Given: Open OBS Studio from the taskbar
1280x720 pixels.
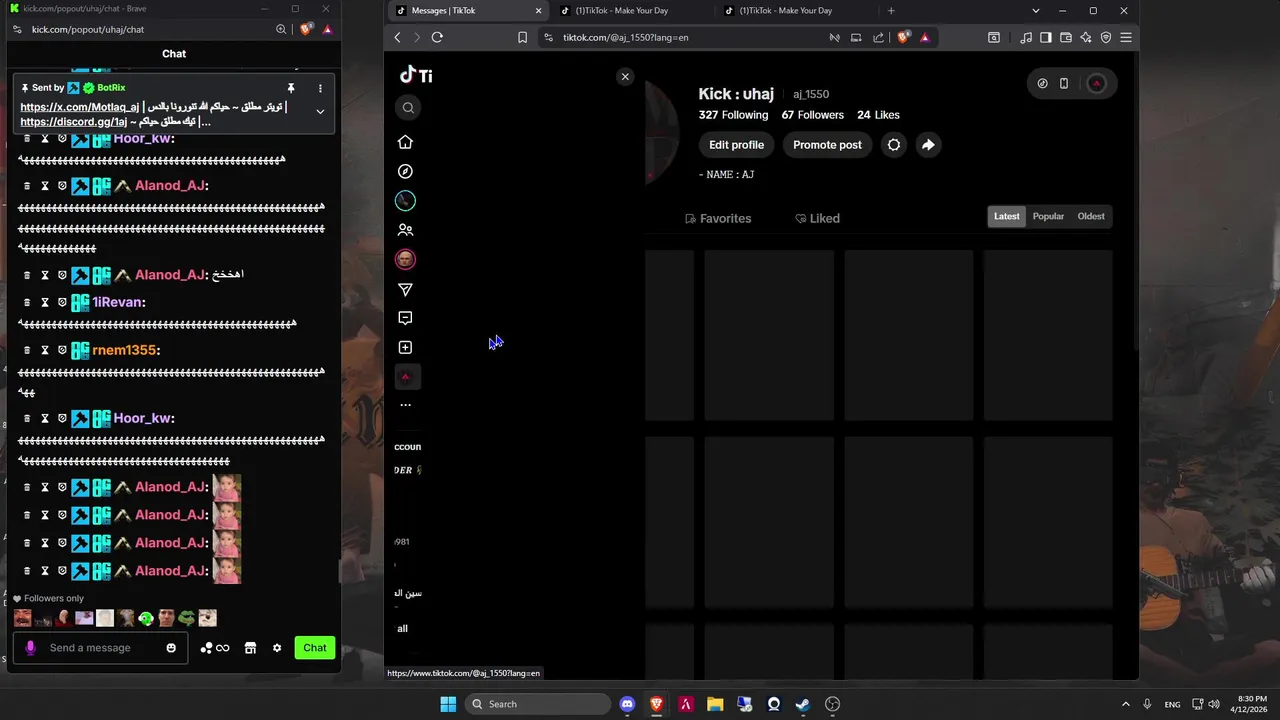Looking at the screenshot, I should (832, 704).
